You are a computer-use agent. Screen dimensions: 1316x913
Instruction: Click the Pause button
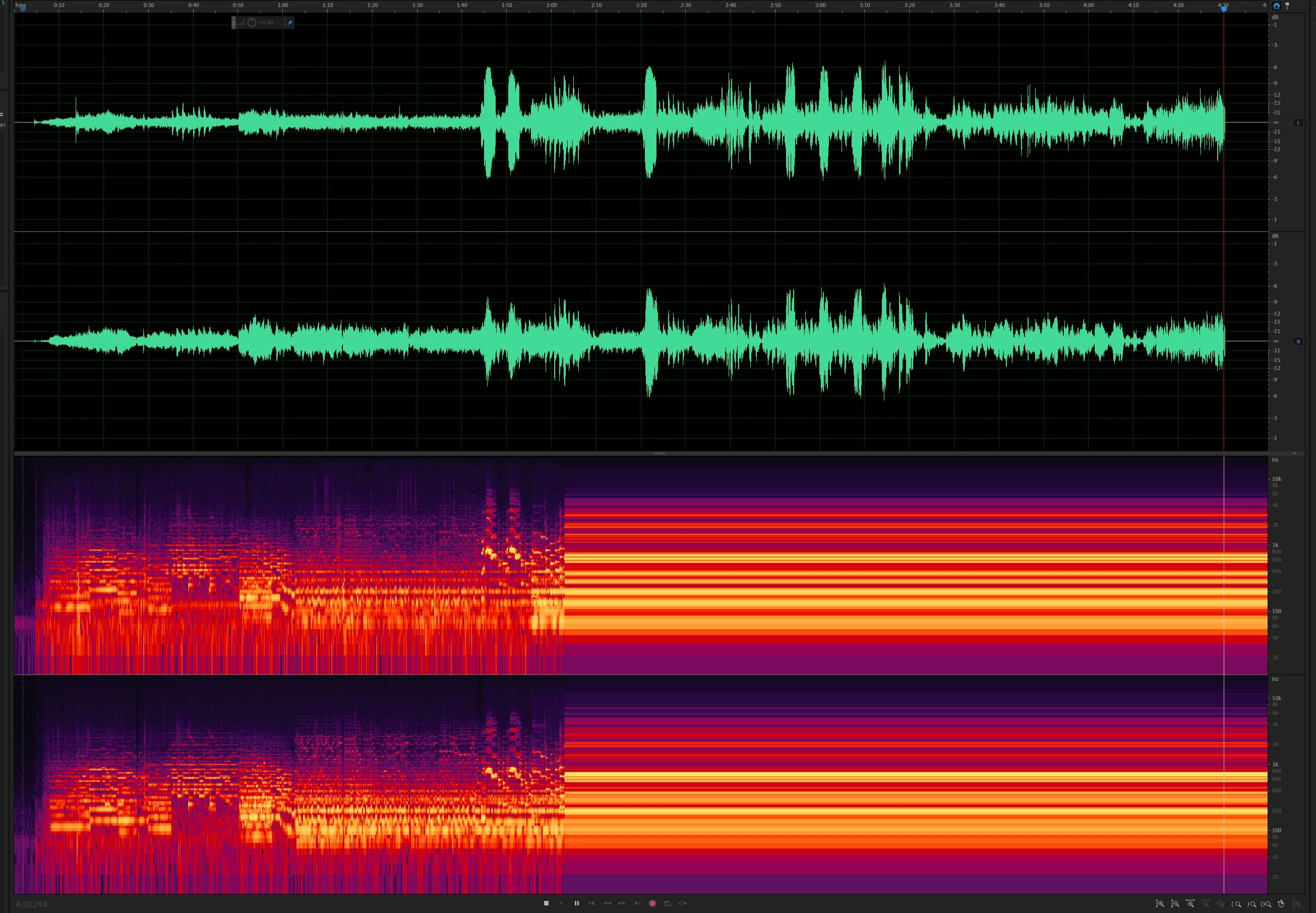point(576,903)
